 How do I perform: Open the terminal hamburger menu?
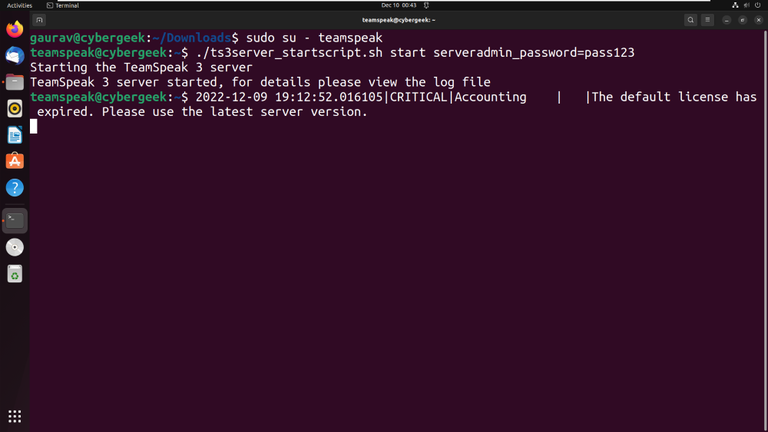coord(707,20)
